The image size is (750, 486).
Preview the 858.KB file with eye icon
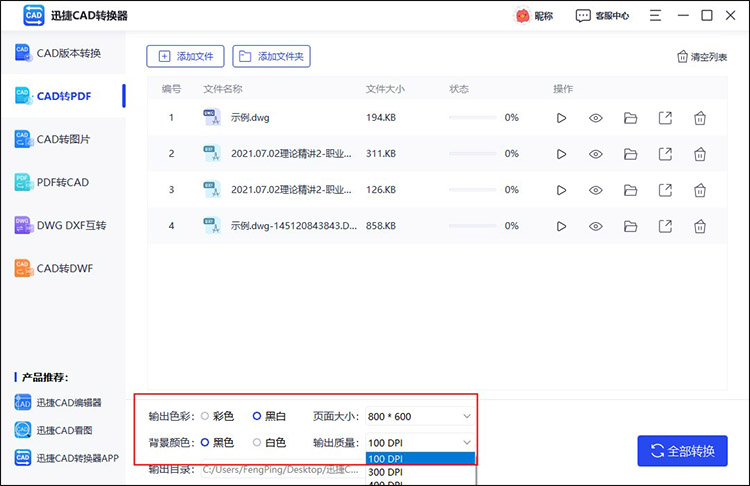(x=596, y=226)
